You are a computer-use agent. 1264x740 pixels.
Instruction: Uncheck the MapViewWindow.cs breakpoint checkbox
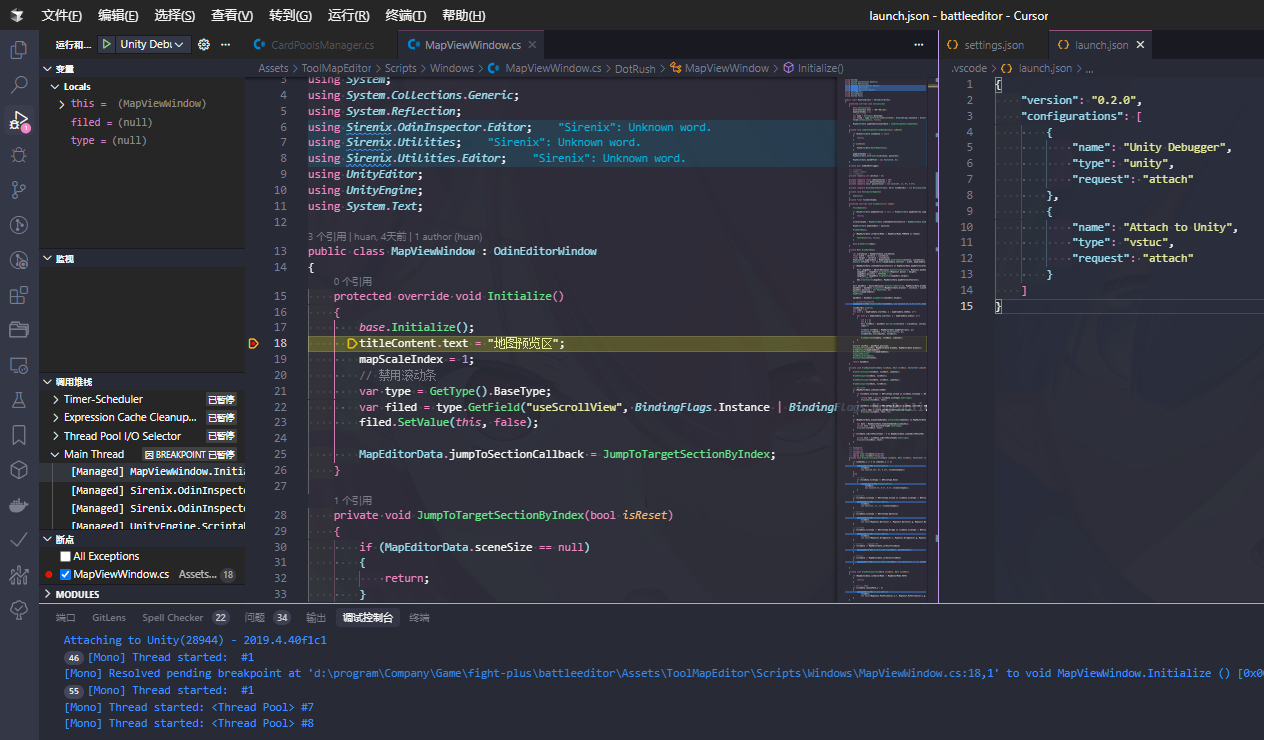[65, 574]
